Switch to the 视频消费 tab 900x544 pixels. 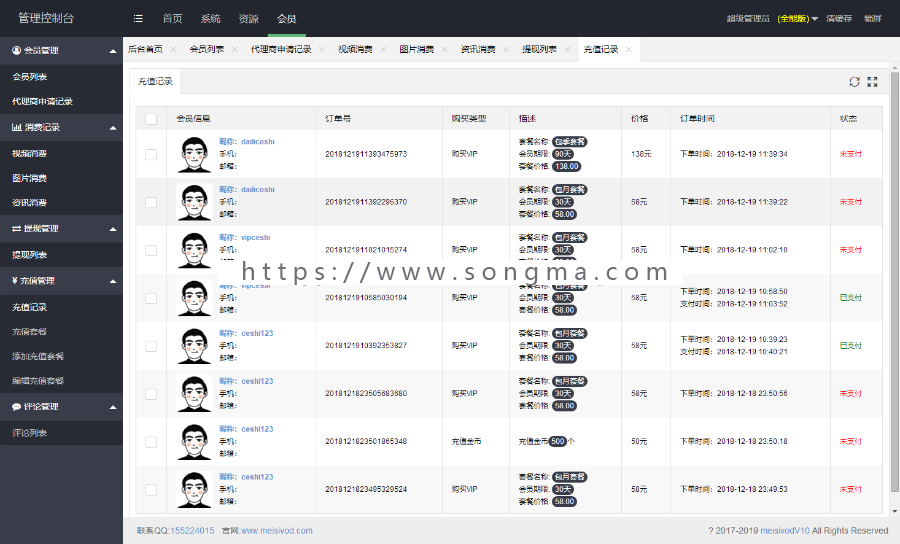pyautogui.click(x=355, y=50)
